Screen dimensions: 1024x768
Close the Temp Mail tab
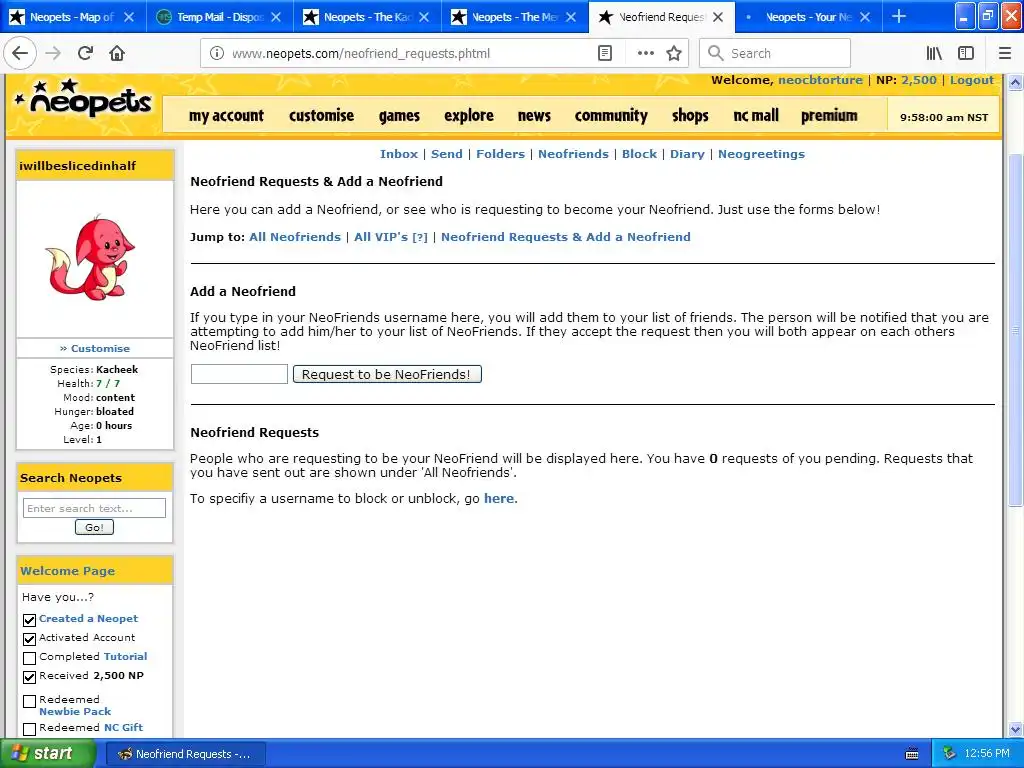point(276,17)
